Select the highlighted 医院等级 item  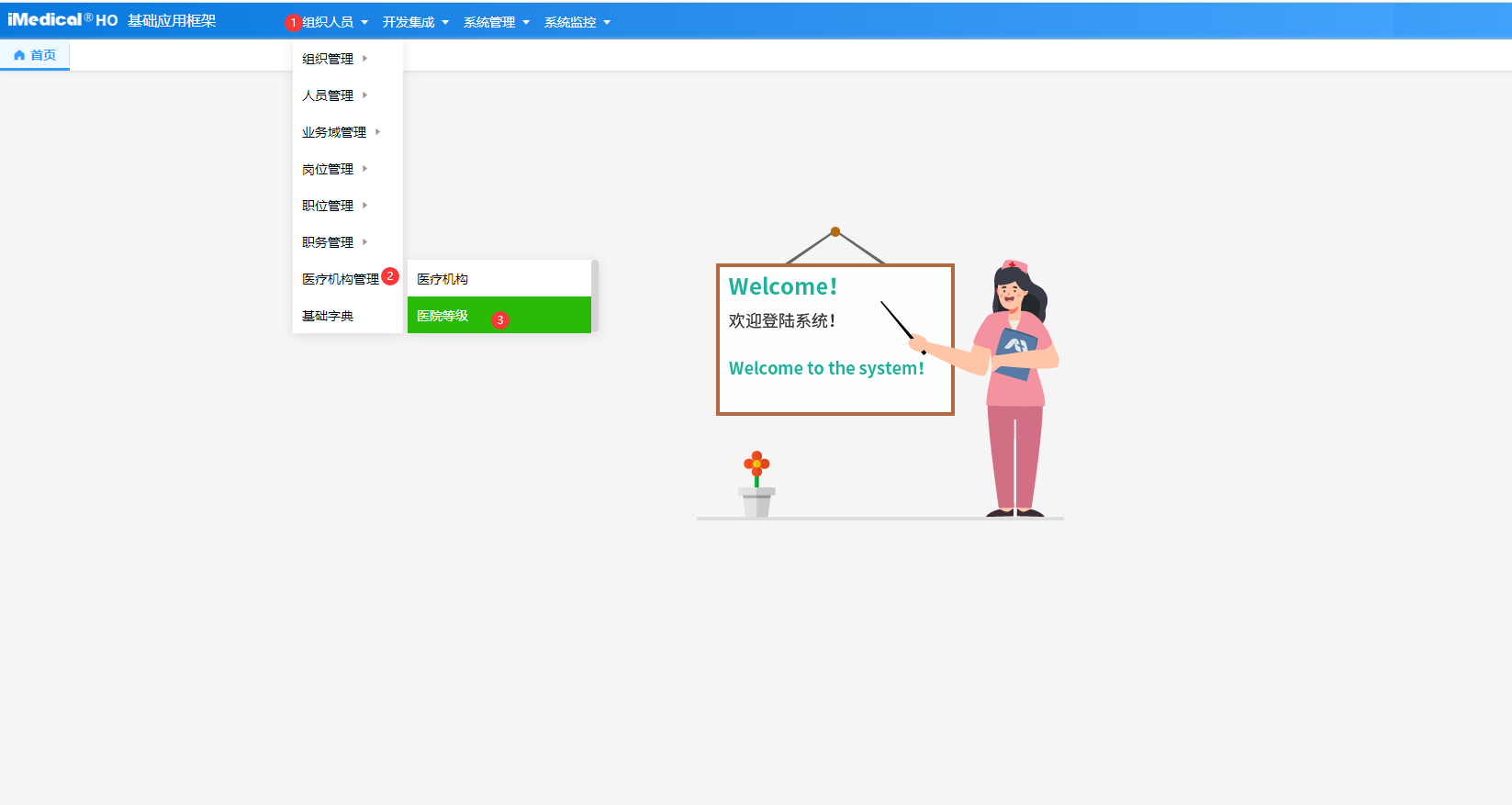pyautogui.click(x=442, y=316)
